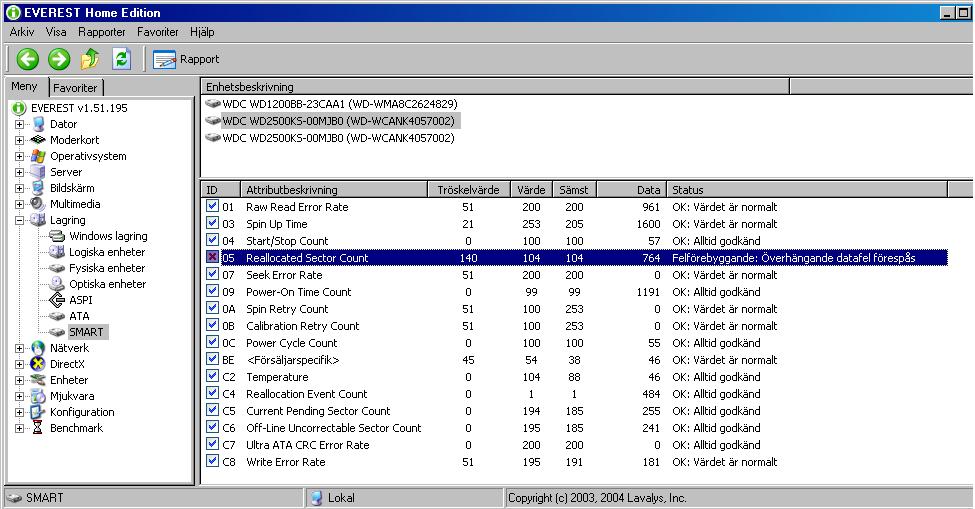The width and height of the screenshot is (975, 509).
Task: Expand the Operativsystem tree node
Action: (19, 157)
